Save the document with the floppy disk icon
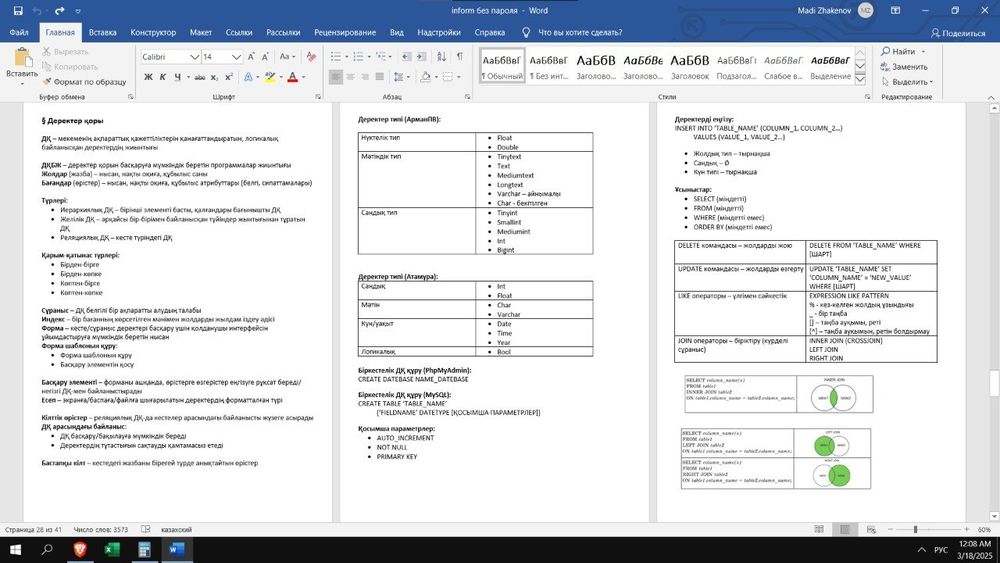The image size is (1000, 563). coord(18,11)
